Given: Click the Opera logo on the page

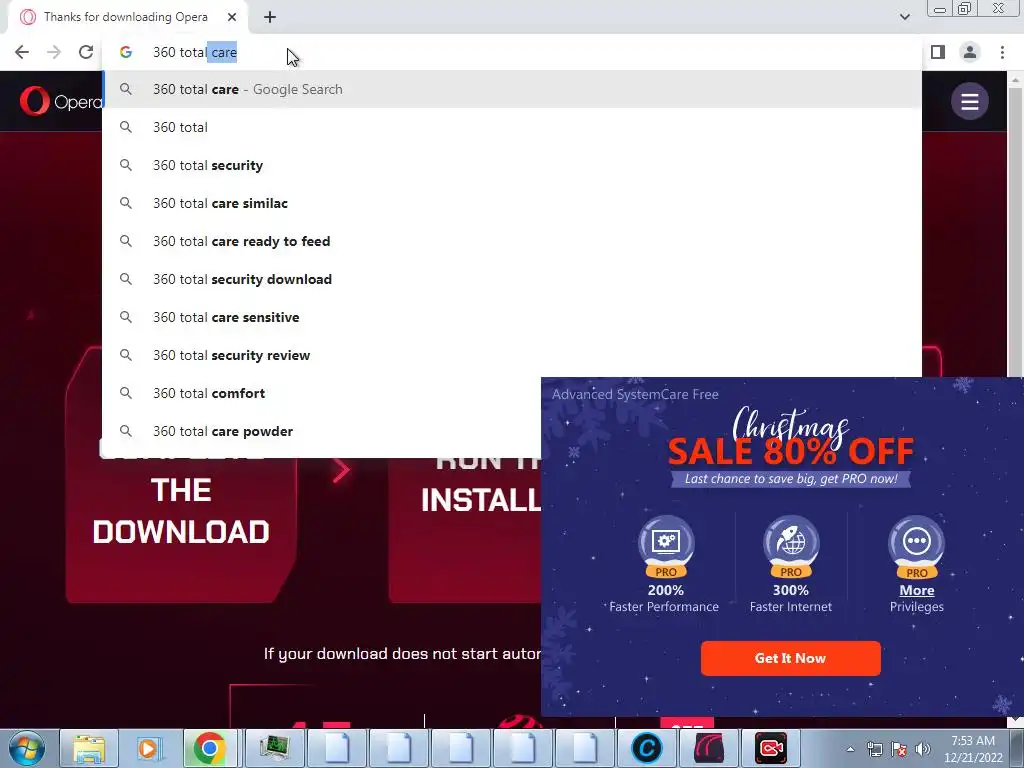Looking at the screenshot, I should [x=61, y=101].
